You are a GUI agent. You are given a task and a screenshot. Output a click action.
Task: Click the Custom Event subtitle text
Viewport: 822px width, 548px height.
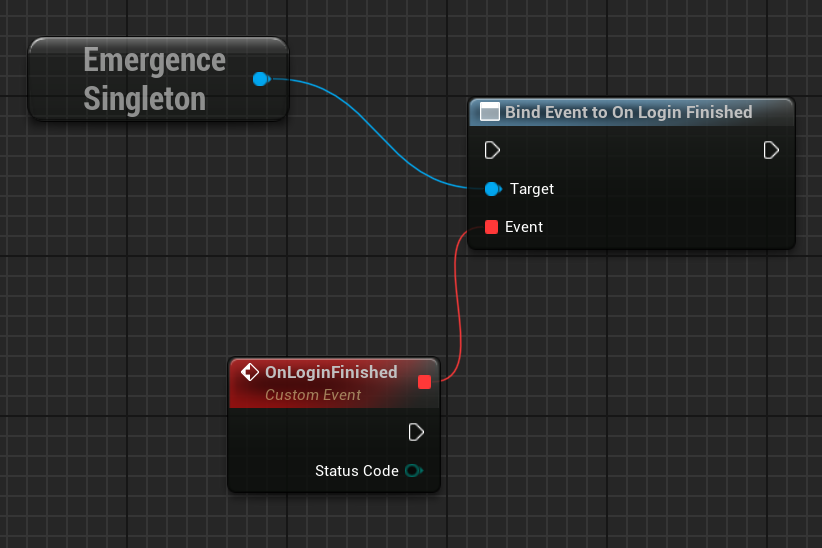[313, 395]
